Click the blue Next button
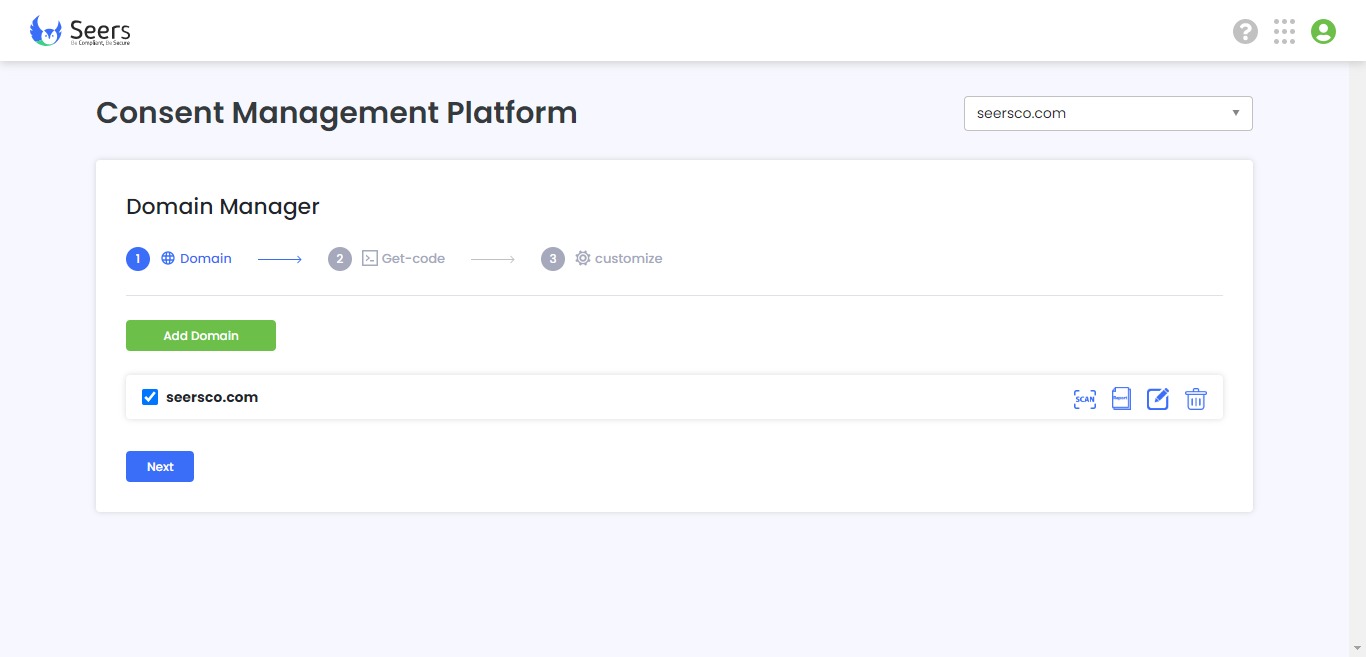 pos(160,467)
